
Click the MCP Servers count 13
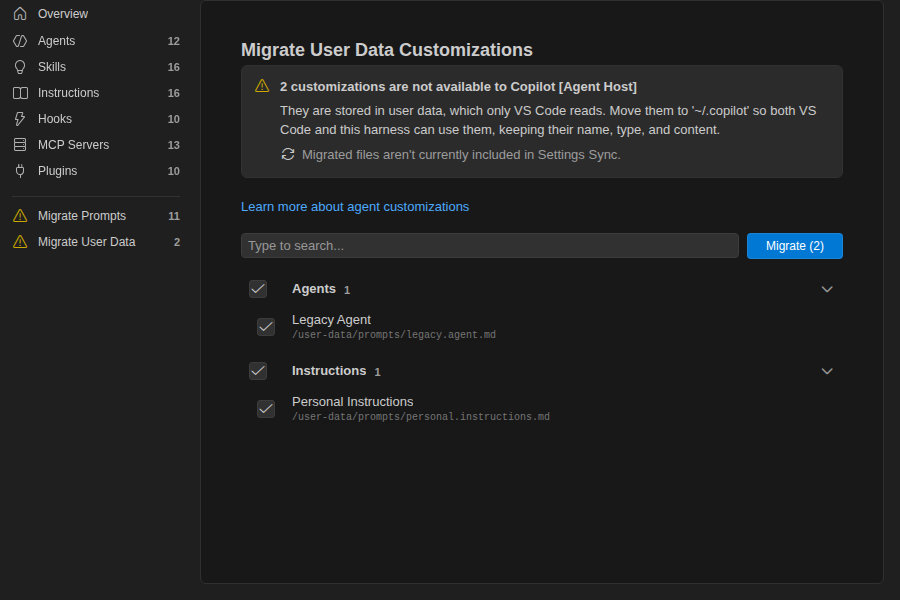click(x=173, y=145)
